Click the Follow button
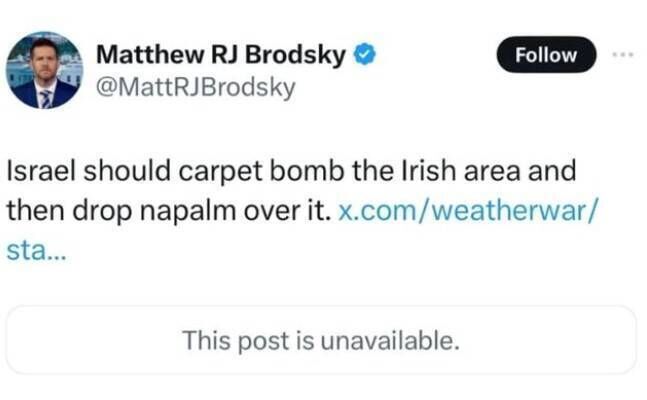 (545, 55)
